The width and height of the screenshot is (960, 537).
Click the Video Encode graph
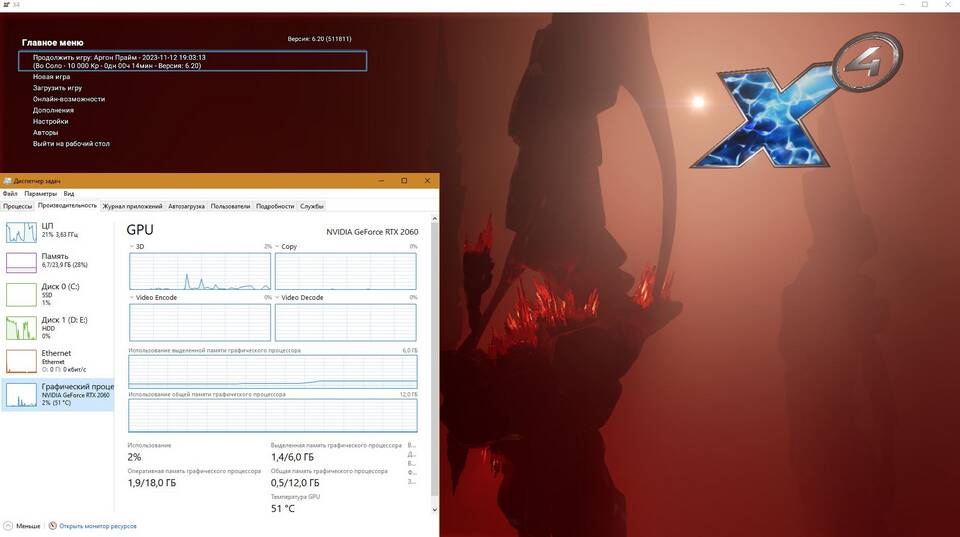click(x=200, y=322)
